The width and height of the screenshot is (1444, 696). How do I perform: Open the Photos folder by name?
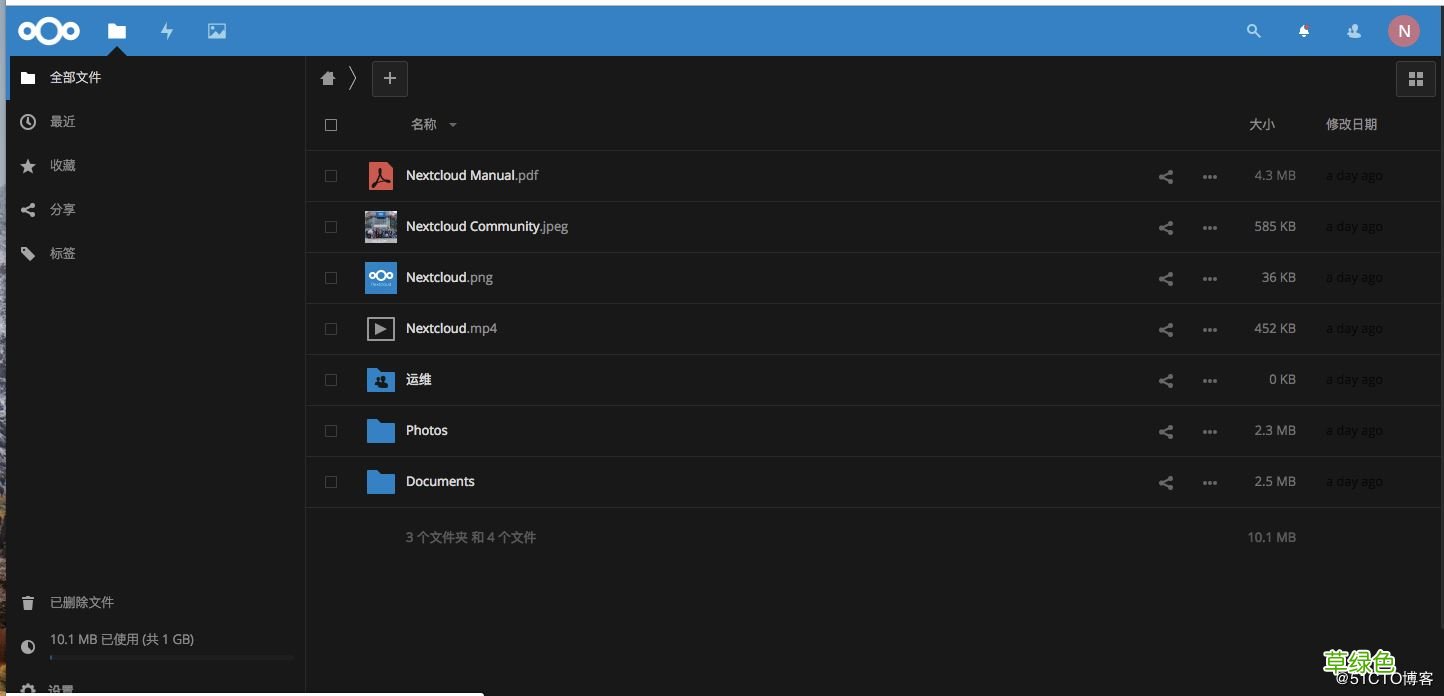click(427, 431)
